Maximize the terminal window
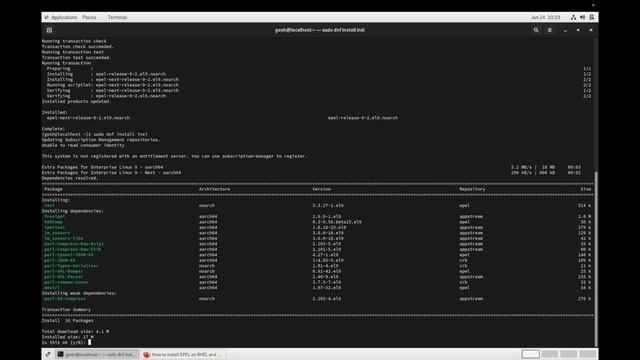The width and height of the screenshot is (640, 360). coord(578,30)
